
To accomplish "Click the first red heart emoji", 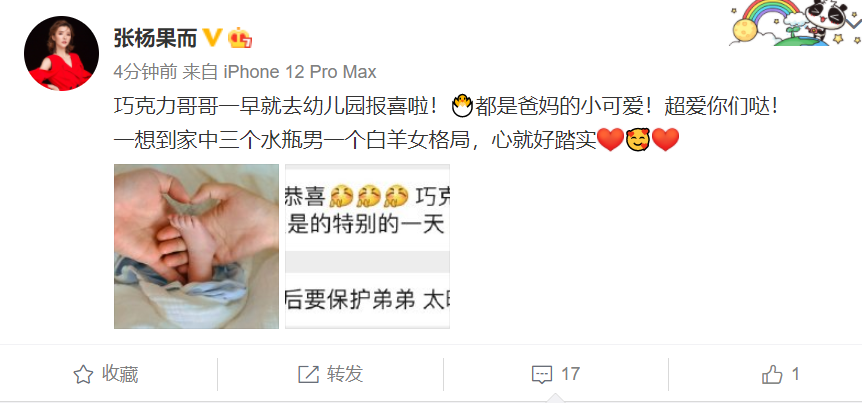I will (x=610, y=140).
